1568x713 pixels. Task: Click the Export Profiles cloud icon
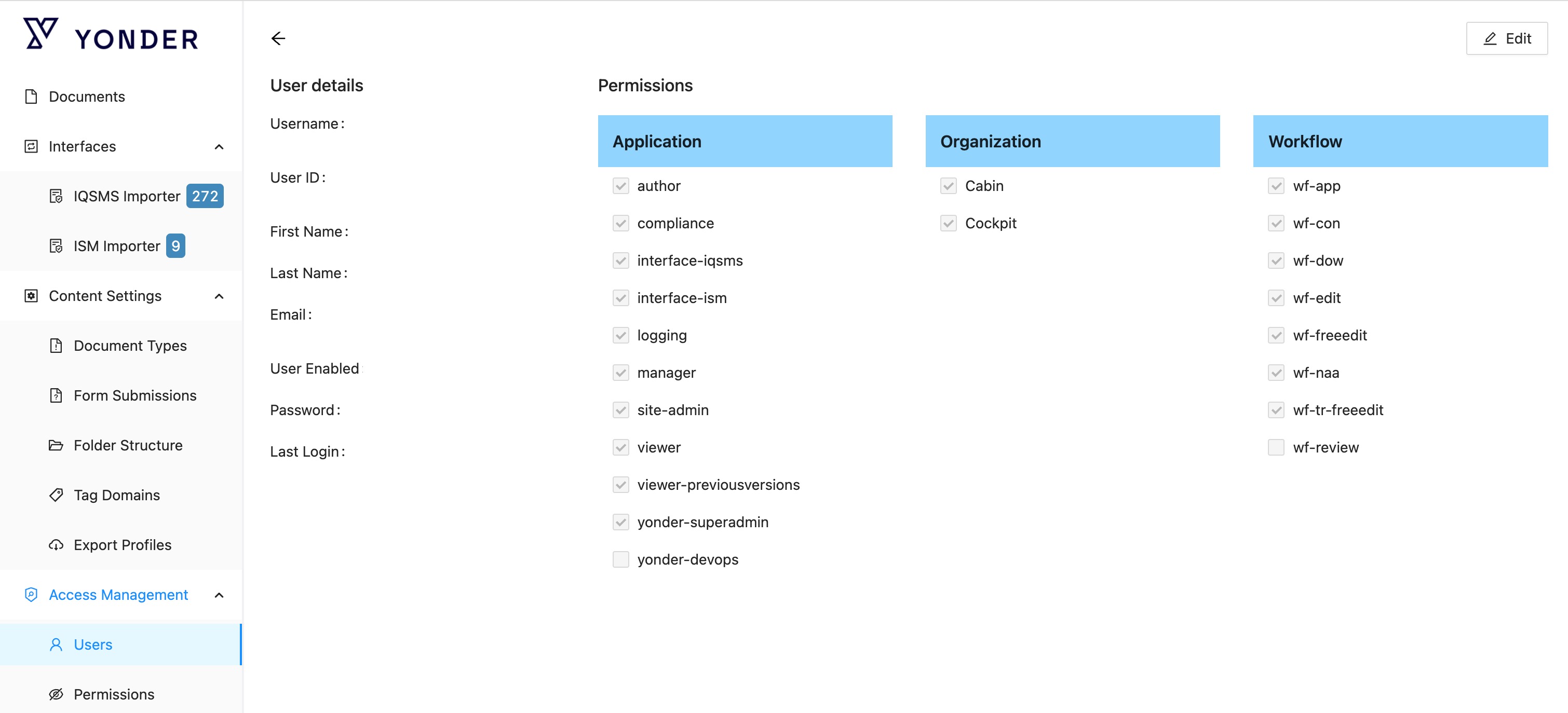click(x=56, y=545)
